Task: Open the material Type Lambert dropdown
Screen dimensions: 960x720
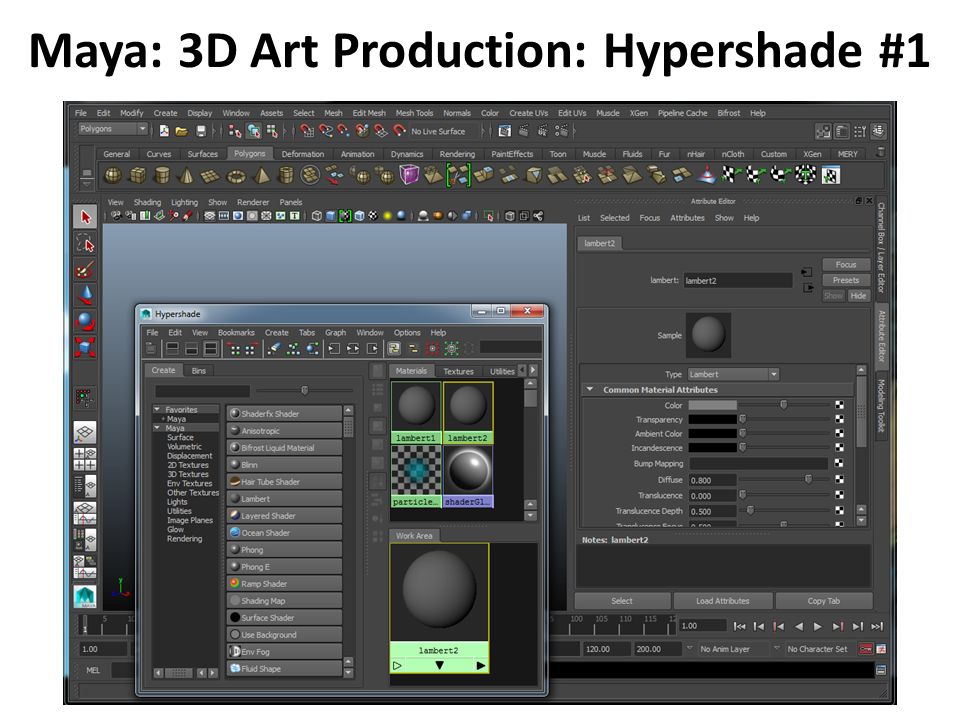Action: (x=733, y=374)
